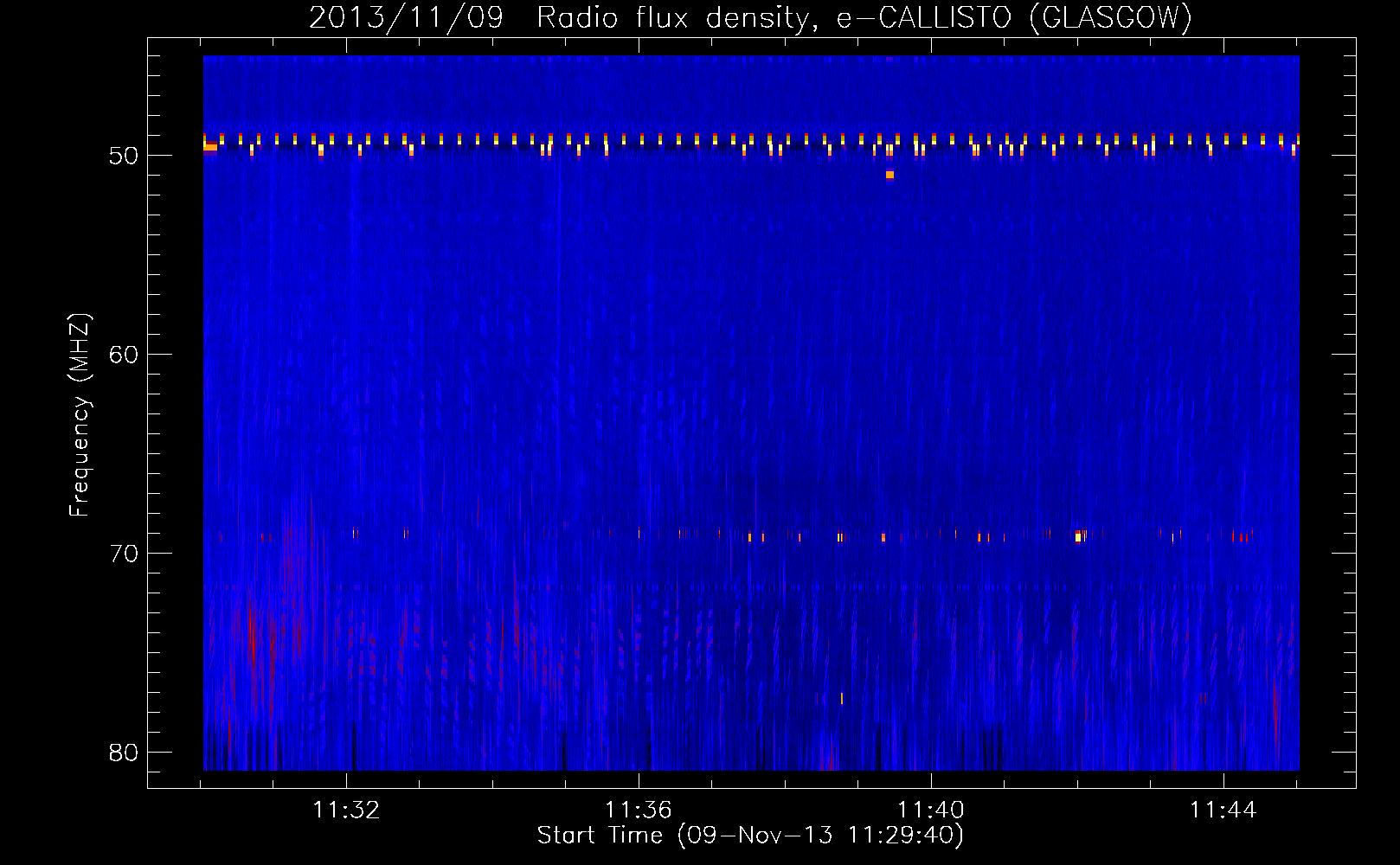The height and width of the screenshot is (865, 1400).
Task: Click the isolated orange spot below the 50 MHz line
Action: [x=889, y=175]
